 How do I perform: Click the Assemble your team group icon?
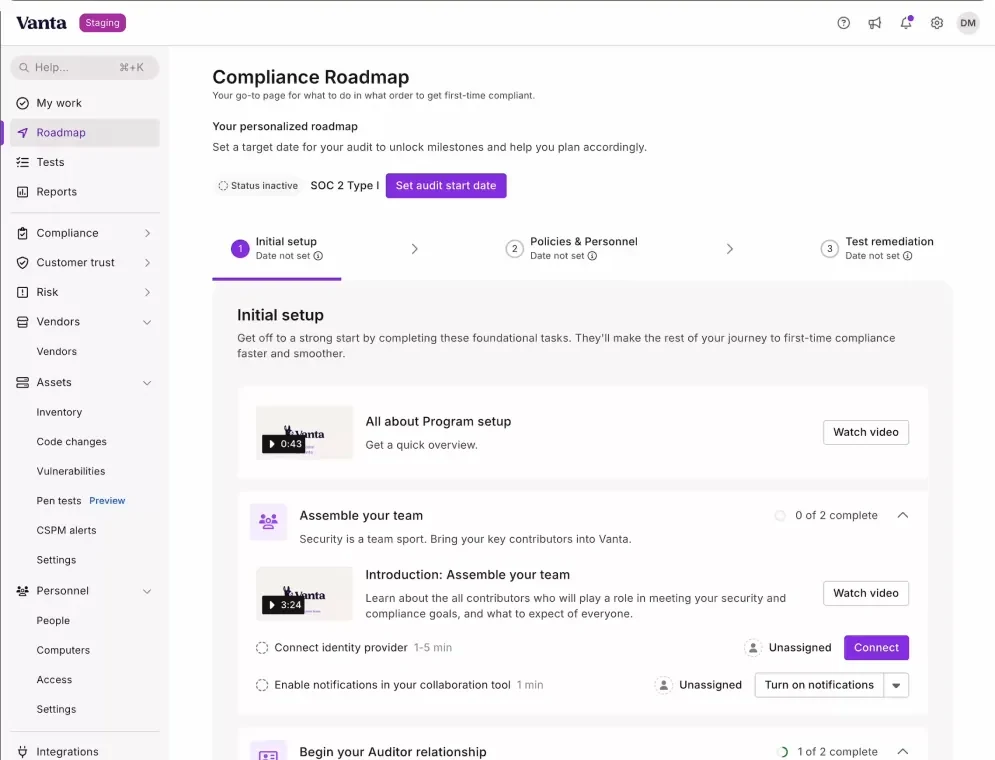tap(268, 521)
